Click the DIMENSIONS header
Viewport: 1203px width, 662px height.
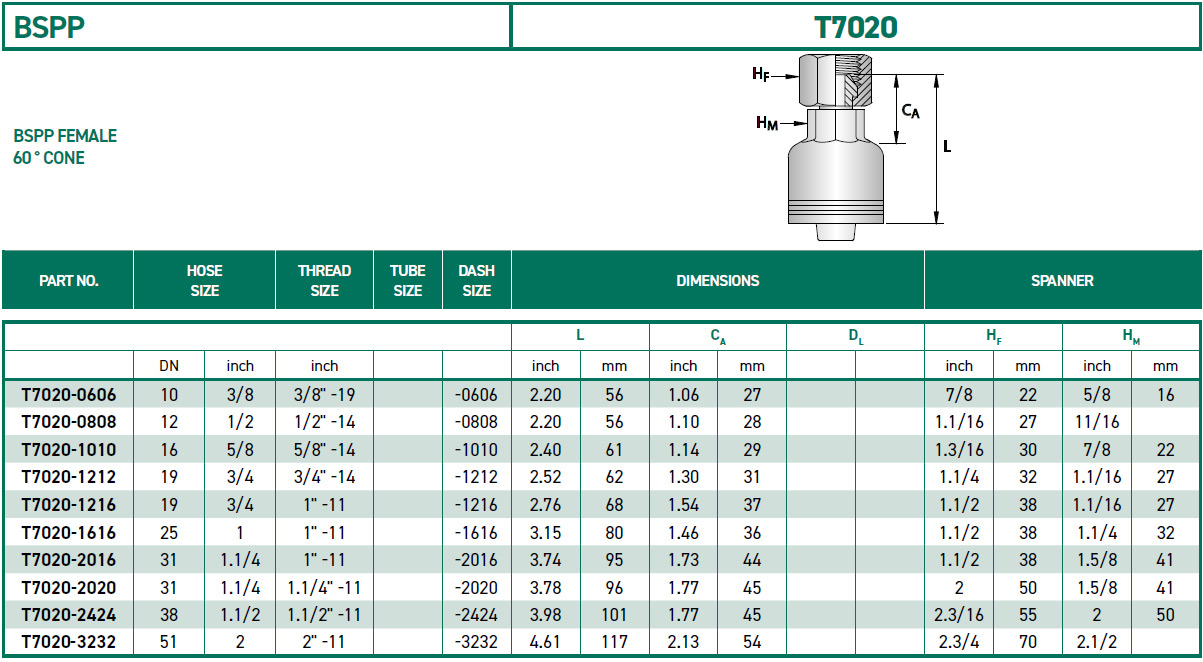coord(717,281)
